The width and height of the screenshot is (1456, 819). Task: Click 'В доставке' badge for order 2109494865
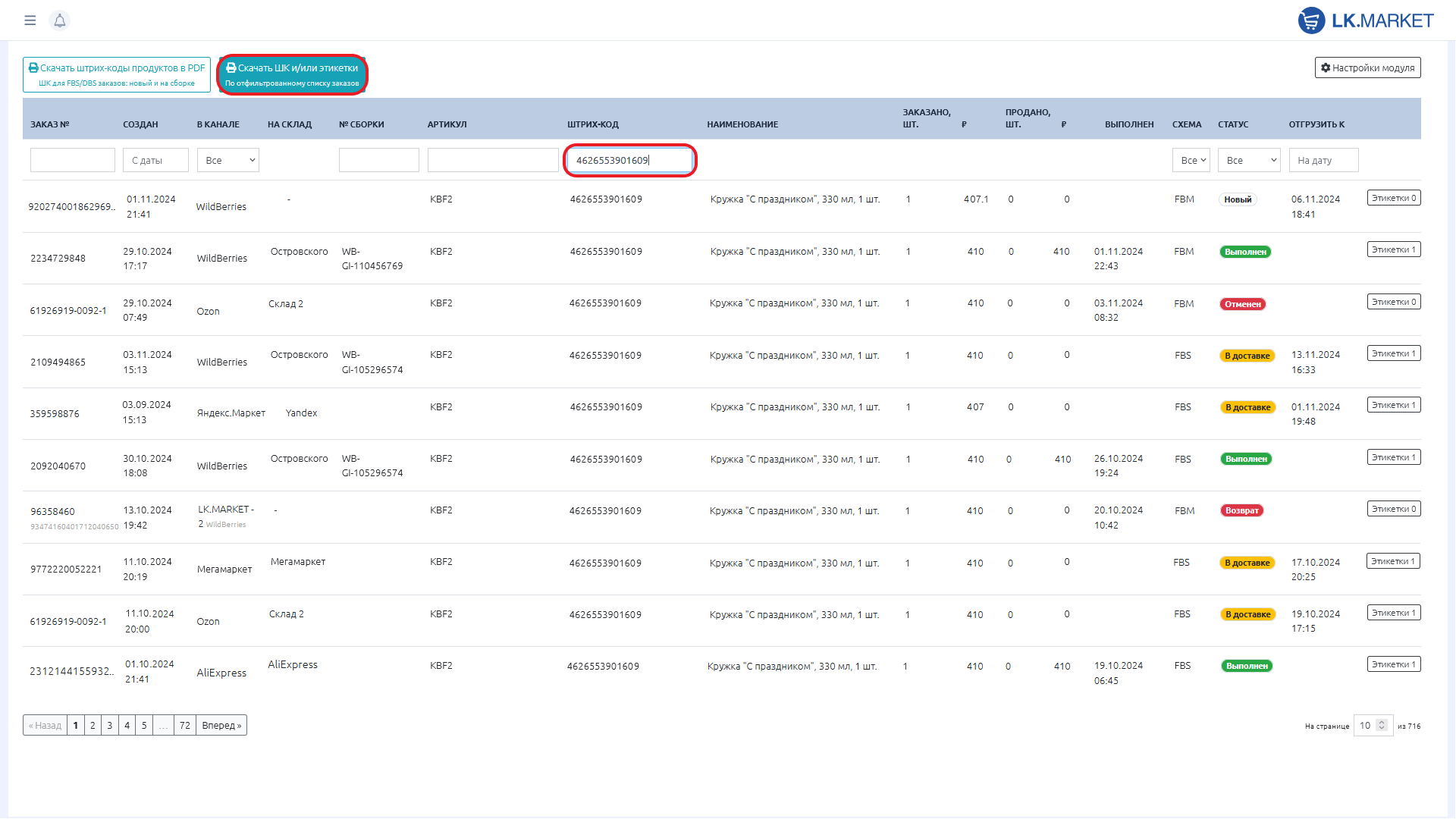click(x=1247, y=356)
